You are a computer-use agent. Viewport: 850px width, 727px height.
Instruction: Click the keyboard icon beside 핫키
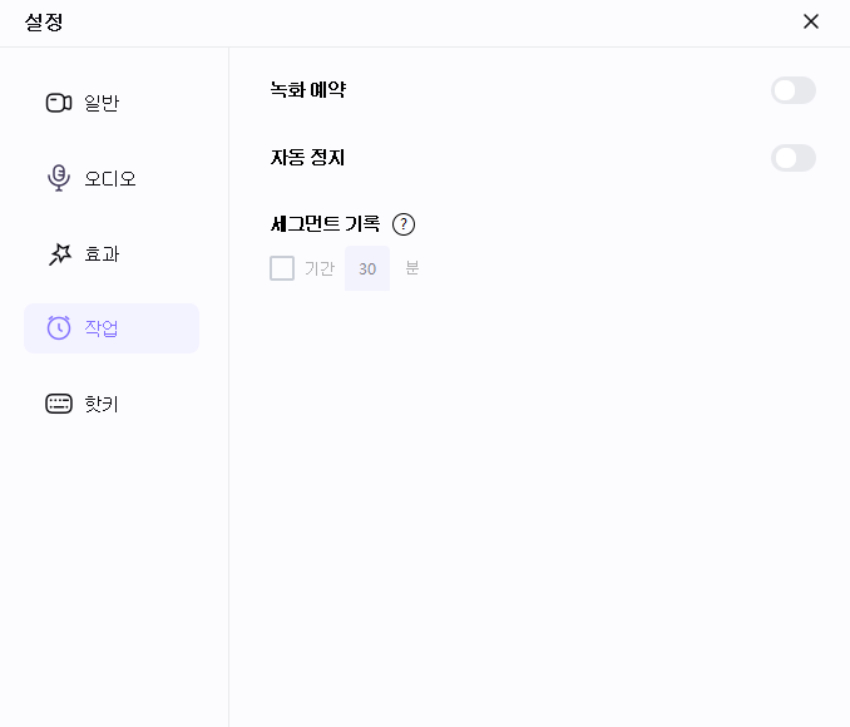tap(57, 404)
